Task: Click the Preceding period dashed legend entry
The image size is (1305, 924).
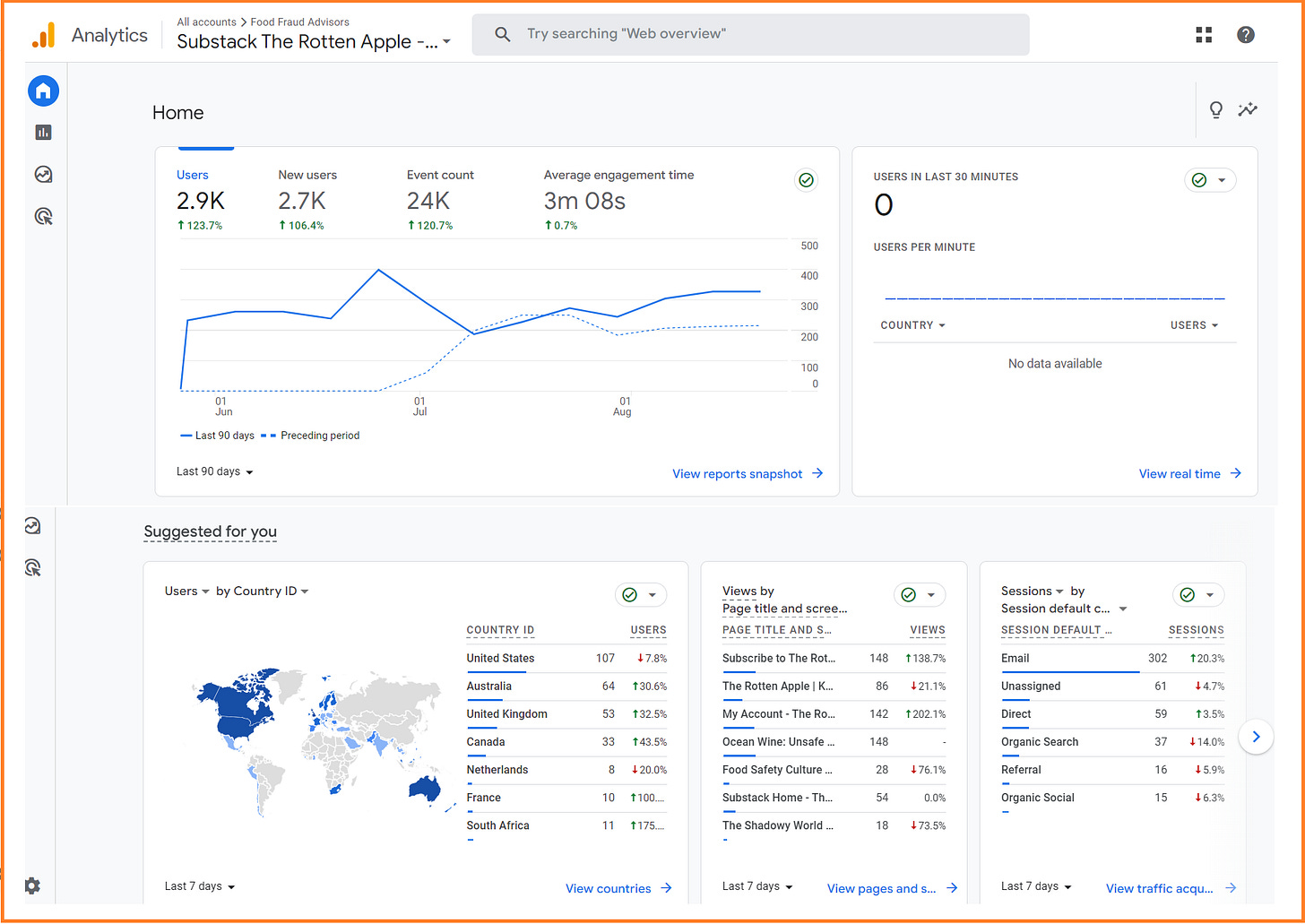Action: [x=310, y=436]
